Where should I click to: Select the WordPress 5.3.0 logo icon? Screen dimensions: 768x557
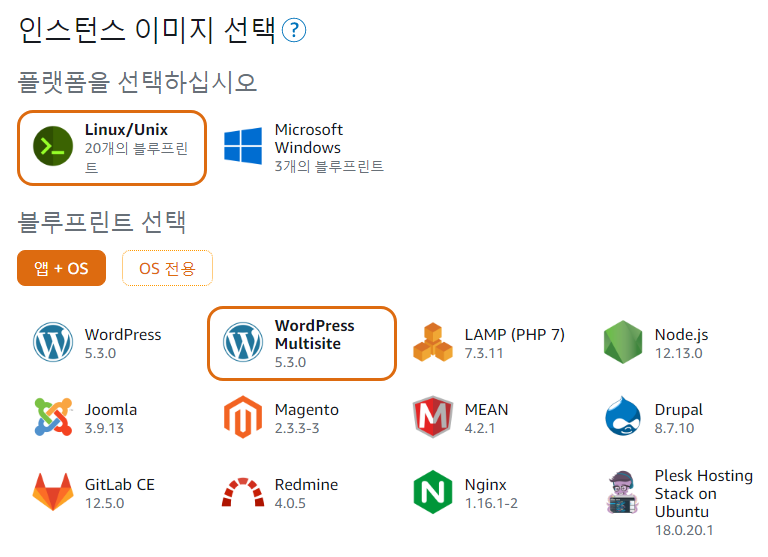click(53, 342)
